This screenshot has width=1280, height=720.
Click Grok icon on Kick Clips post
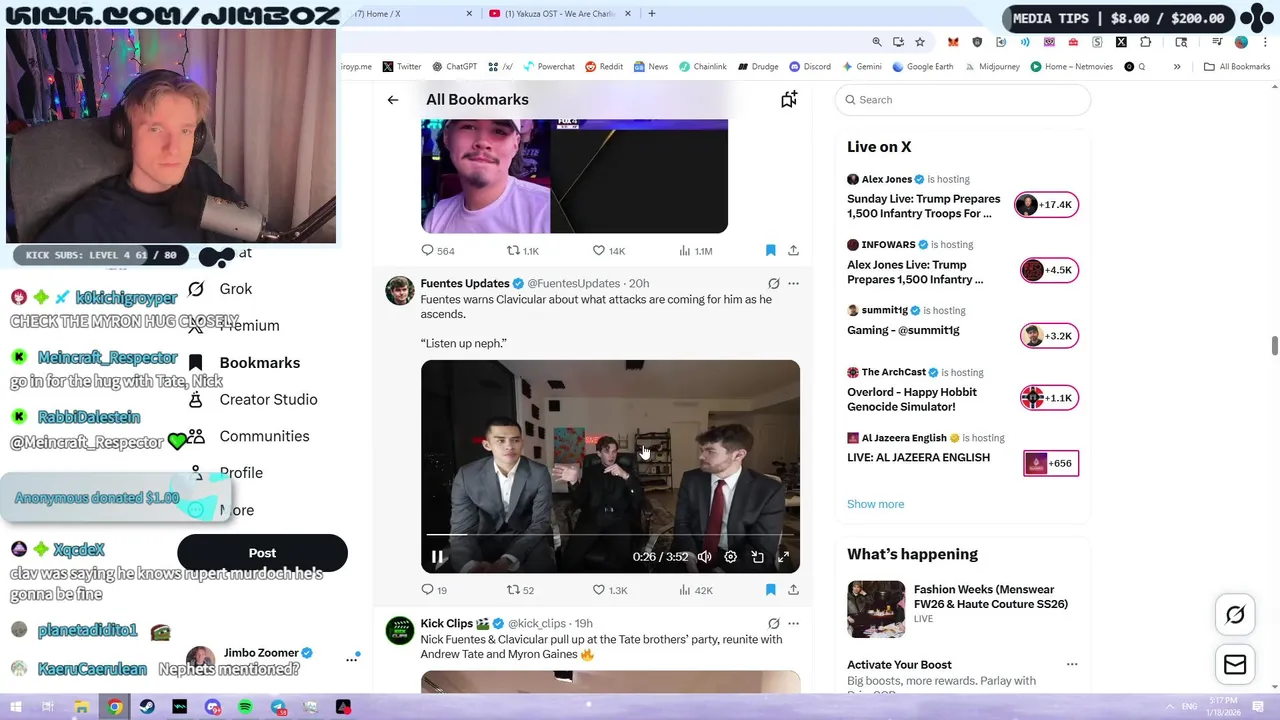(773, 624)
